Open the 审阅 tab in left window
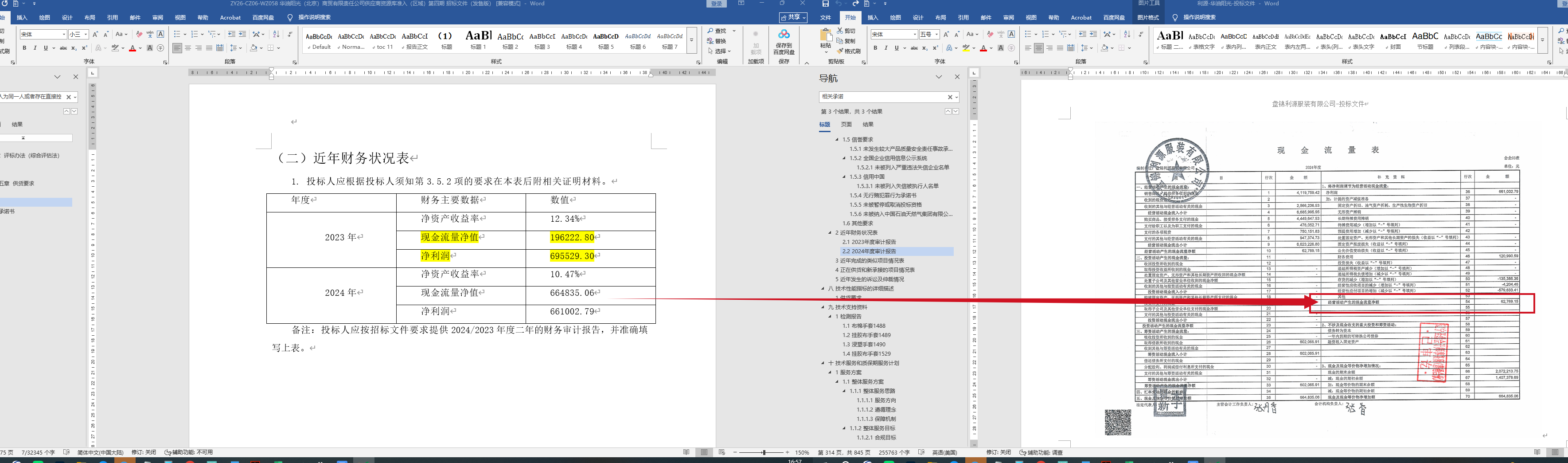Viewport: 1568px width, 463px height. tap(158, 18)
